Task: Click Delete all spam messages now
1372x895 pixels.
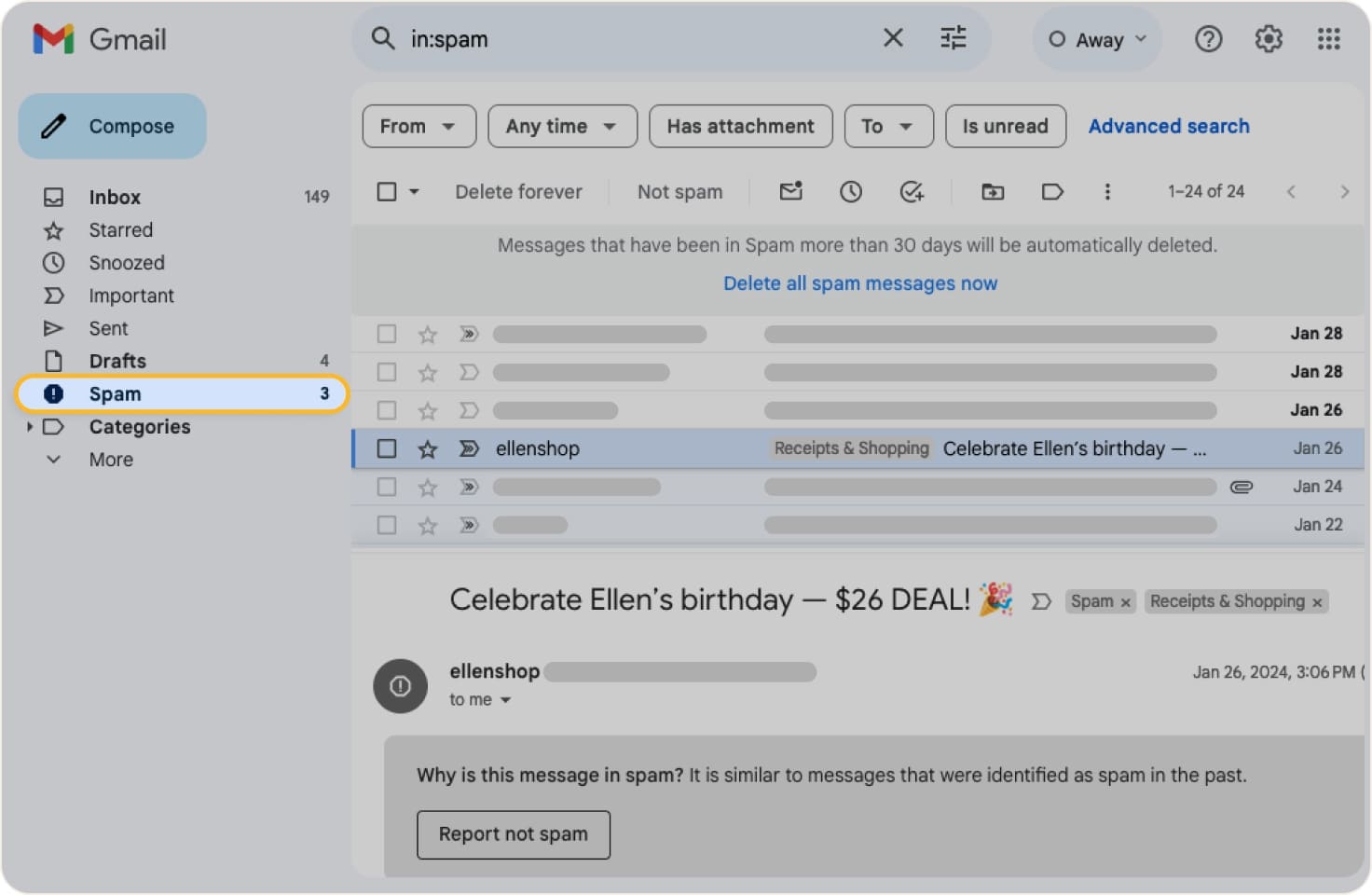Action: click(859, 282)
